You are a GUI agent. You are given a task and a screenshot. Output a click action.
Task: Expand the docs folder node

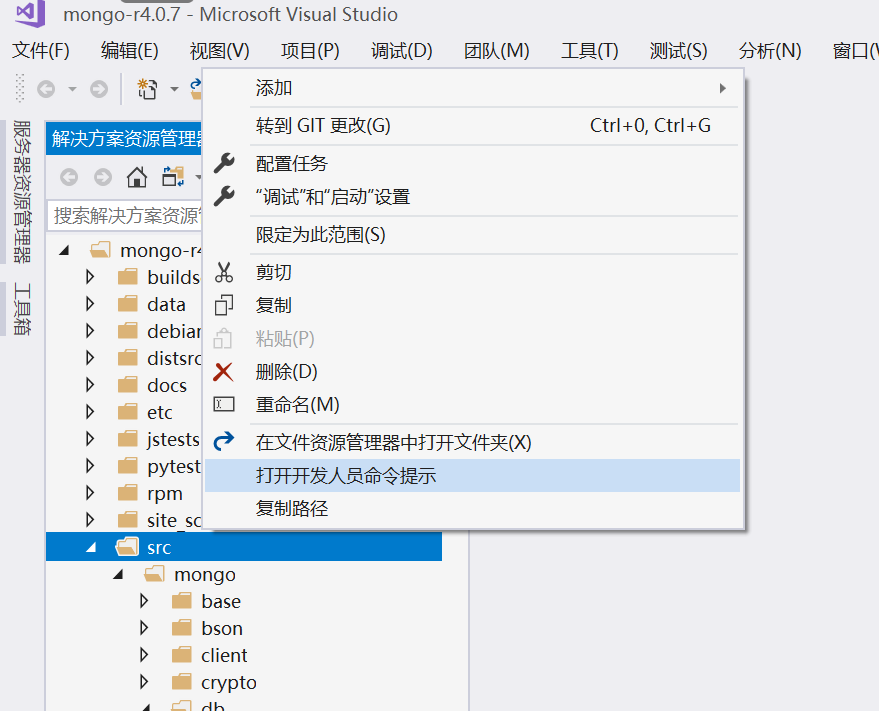tap(90, 385)
